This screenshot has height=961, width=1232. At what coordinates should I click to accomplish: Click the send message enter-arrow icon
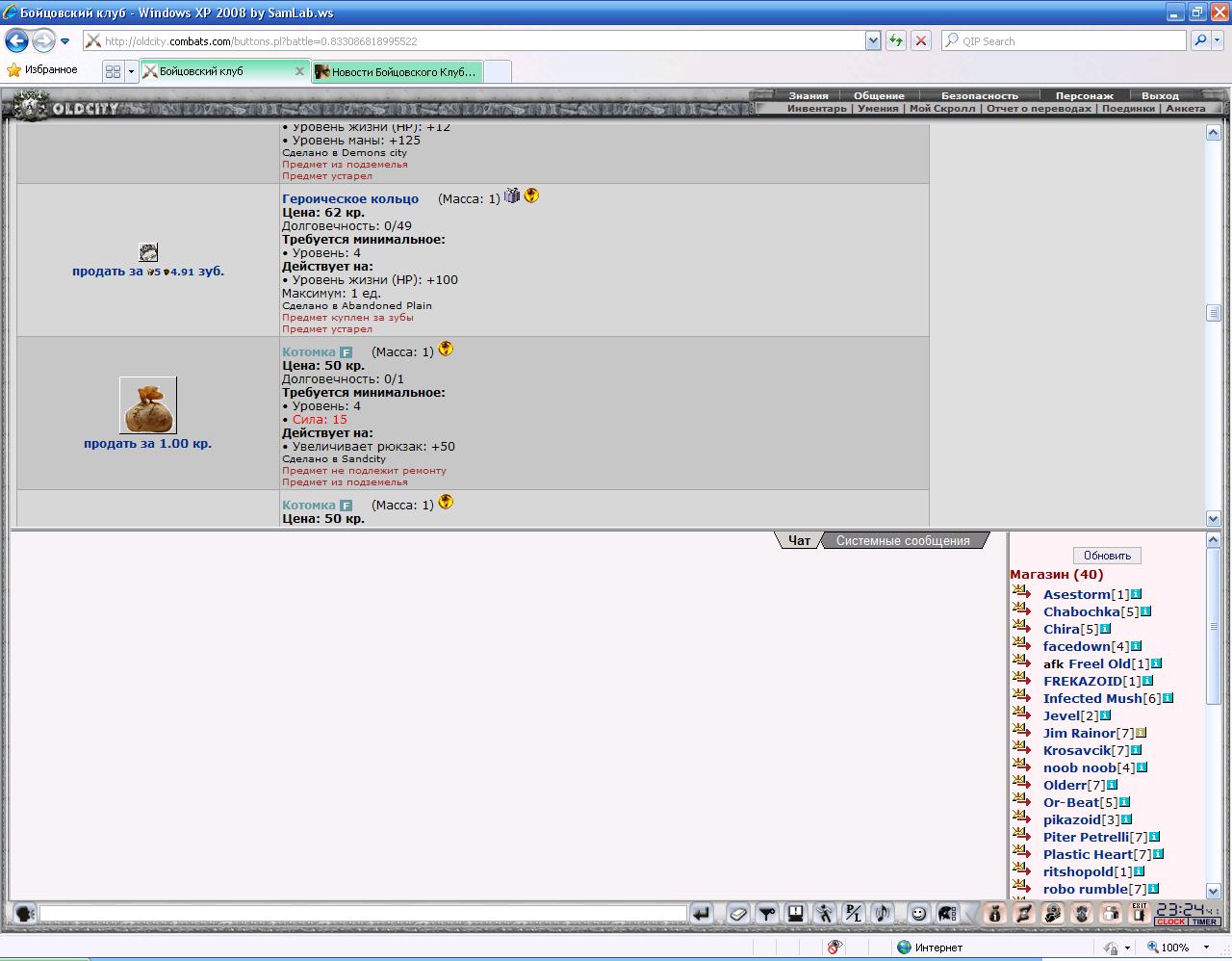pyautogui.click(x=702, y=913)
